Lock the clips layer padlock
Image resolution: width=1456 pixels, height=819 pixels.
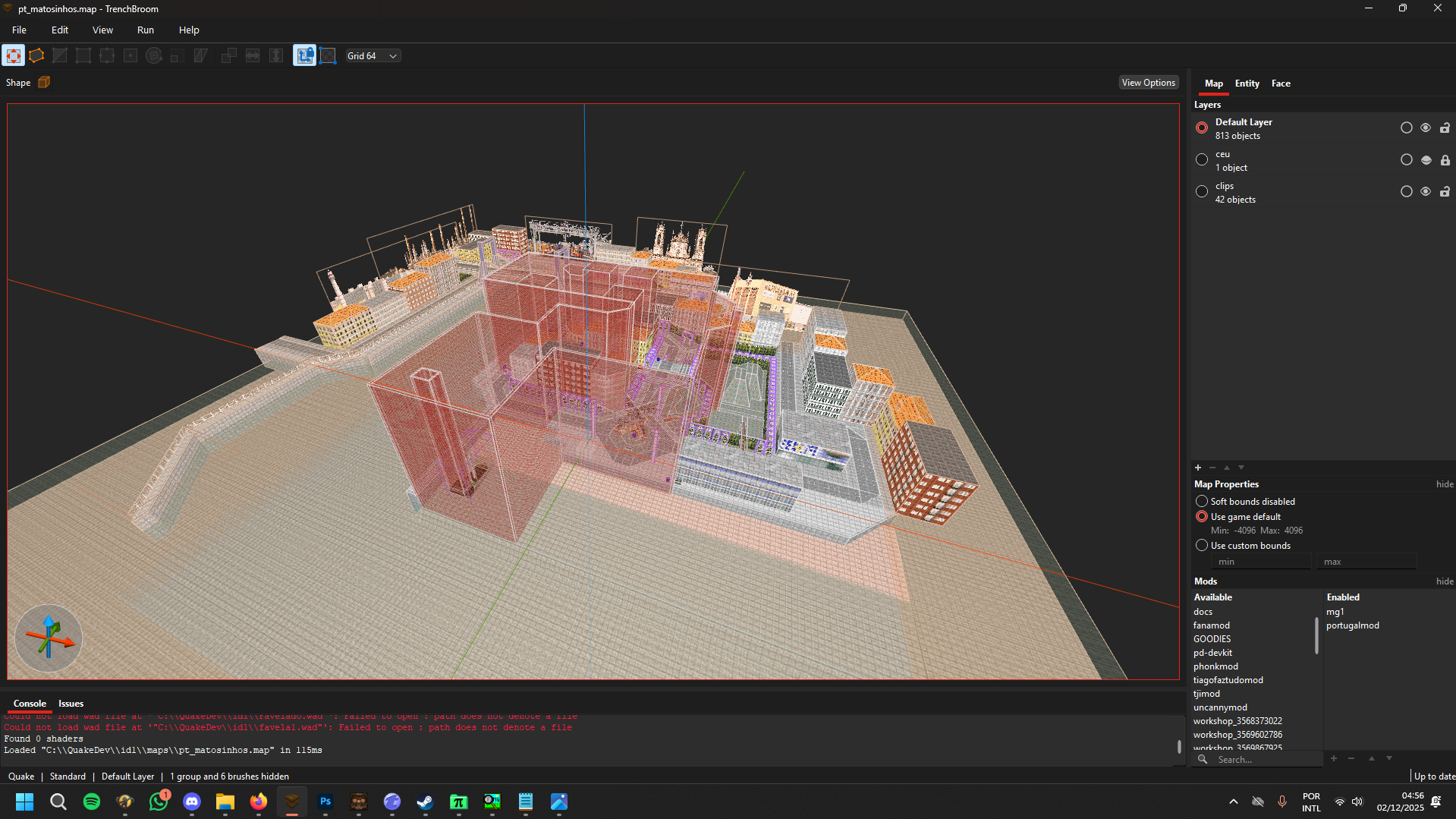1445,192
